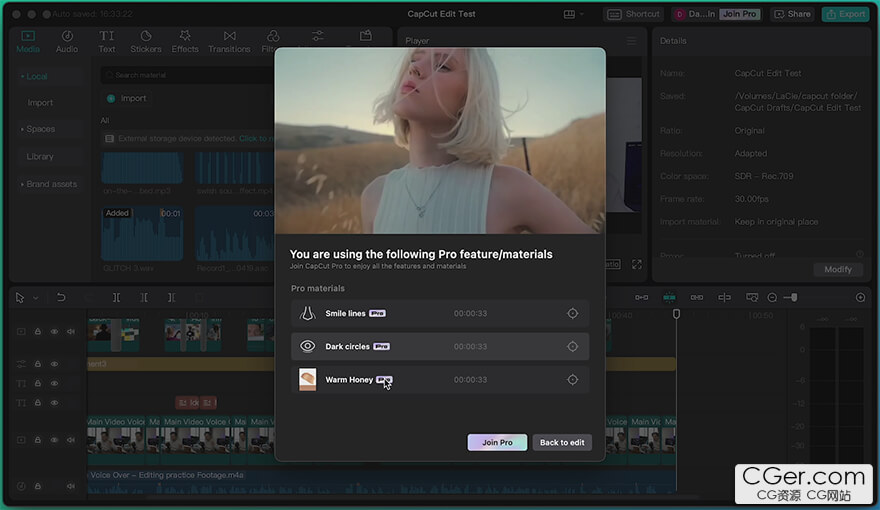880x510 pixels.
Task: Undo the last timeline action
Action: pos(61,297)
